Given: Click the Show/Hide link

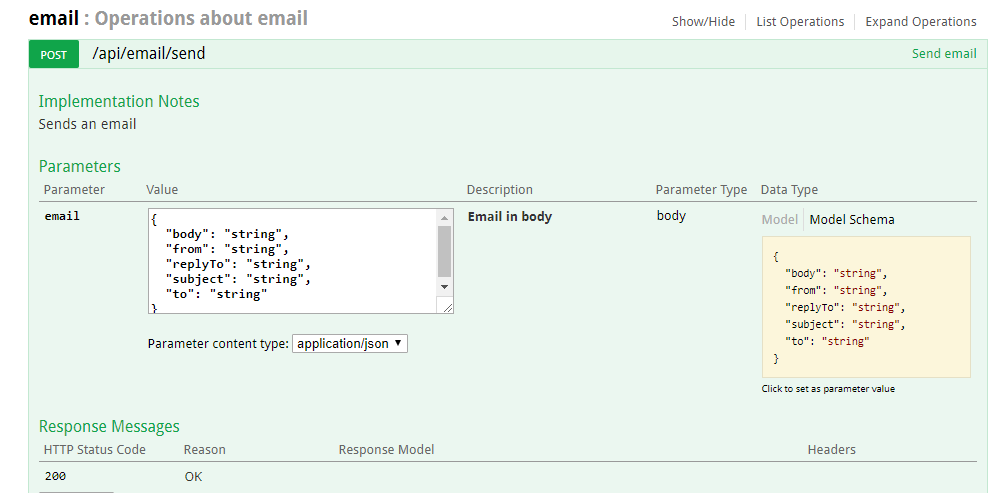Looking at the screenshot, I should pyautogui.click(x=703, y=21).
